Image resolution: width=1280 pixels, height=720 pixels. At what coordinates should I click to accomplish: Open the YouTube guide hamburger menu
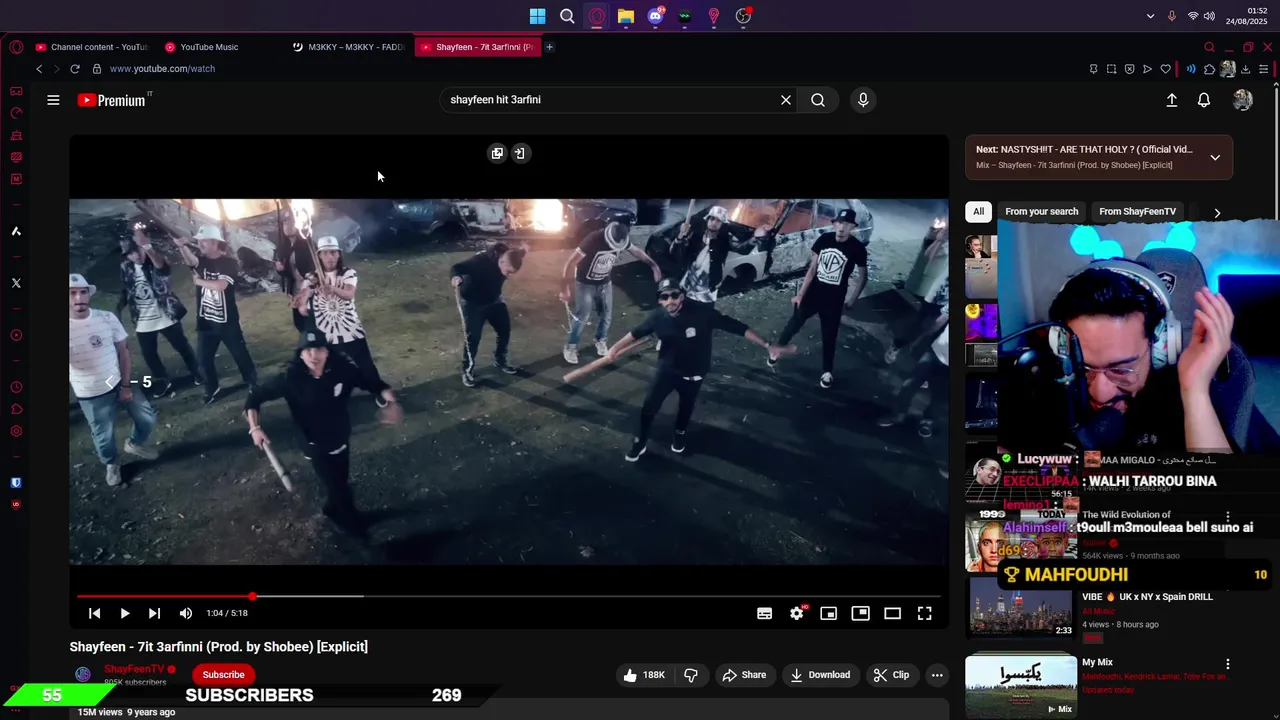click(53, 100)
